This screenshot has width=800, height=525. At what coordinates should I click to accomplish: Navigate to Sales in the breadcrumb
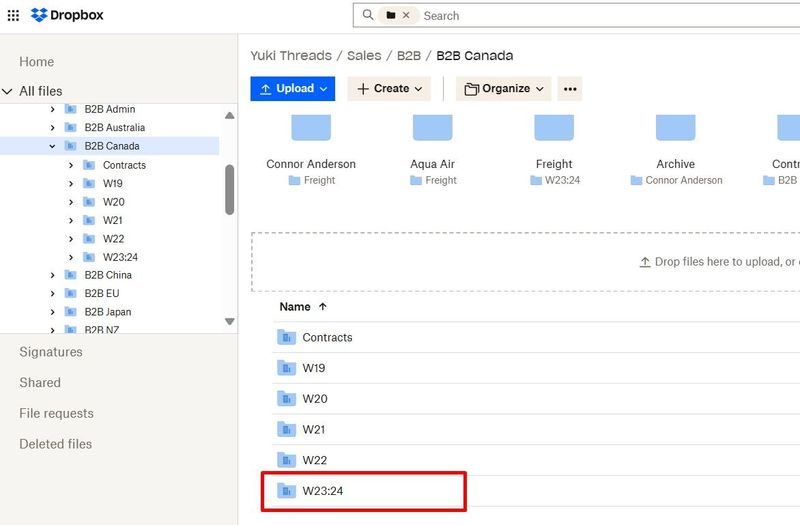[364, 55]
